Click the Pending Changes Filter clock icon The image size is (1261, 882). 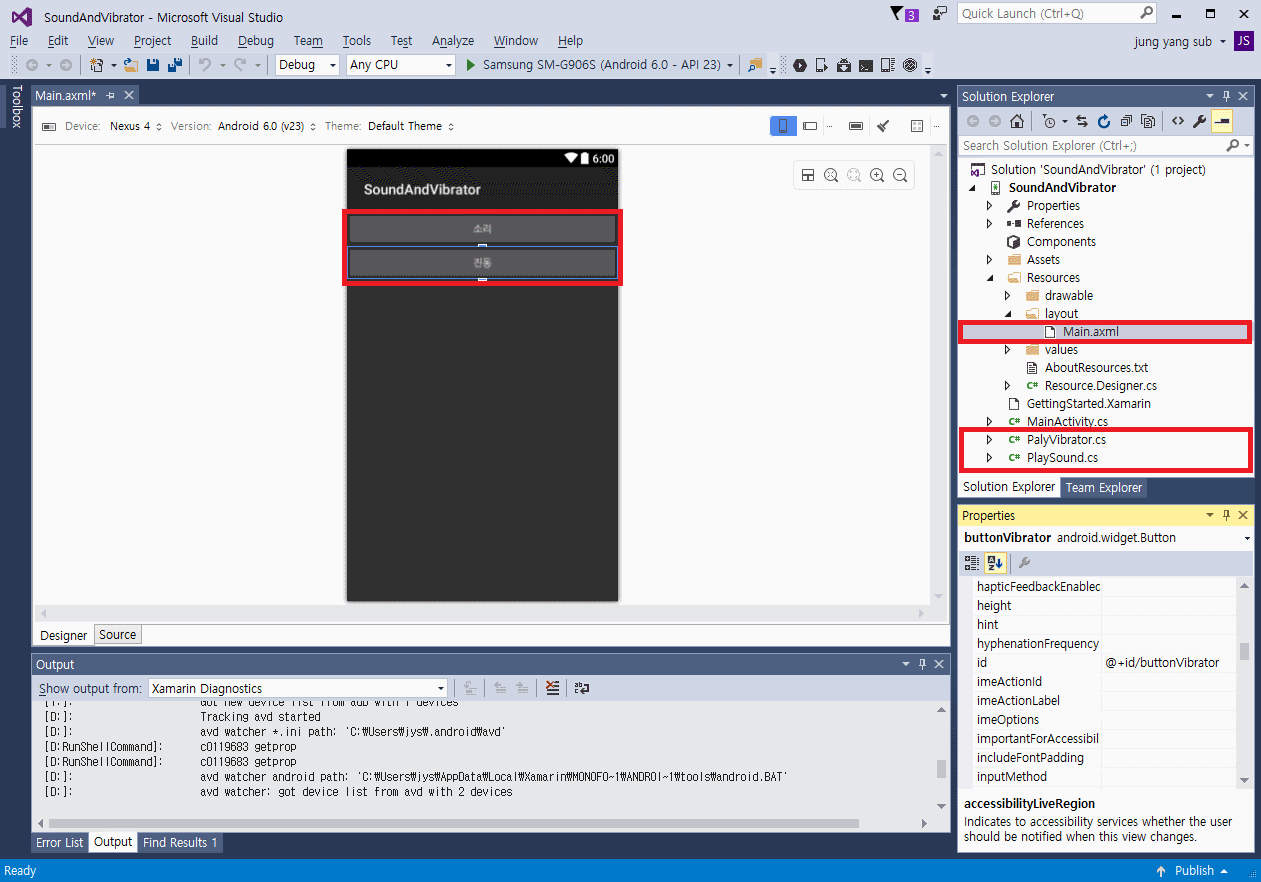[1048, 121]
